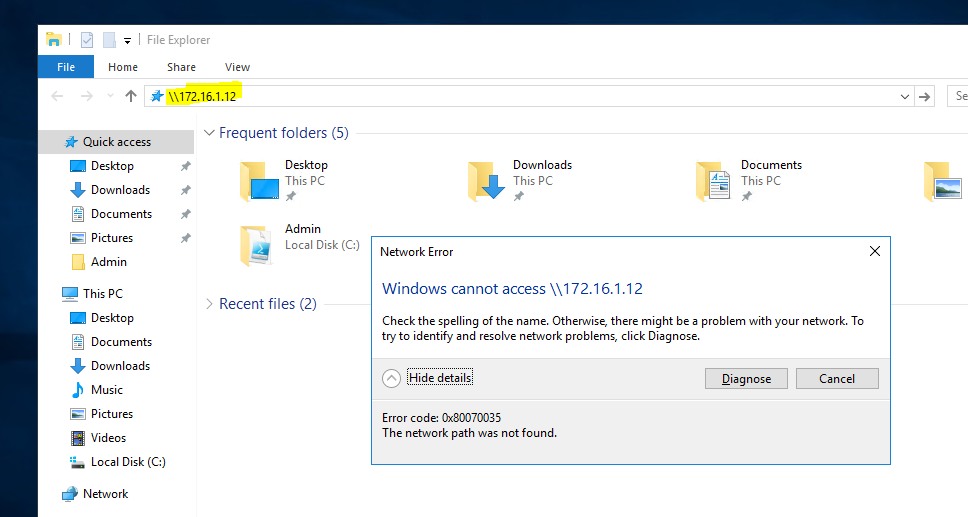This screenshot has height=517, width=968.
Task: Open Music under This PC
Action: tap(106, 390)
